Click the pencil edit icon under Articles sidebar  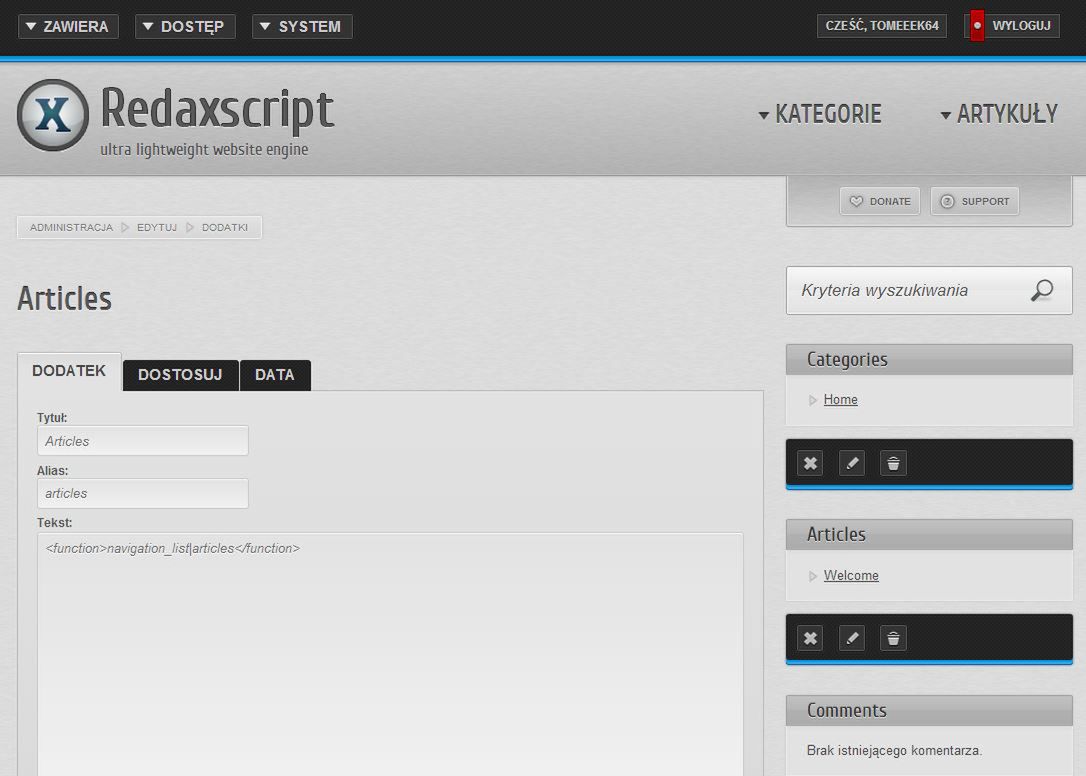(x=852, y=638)
